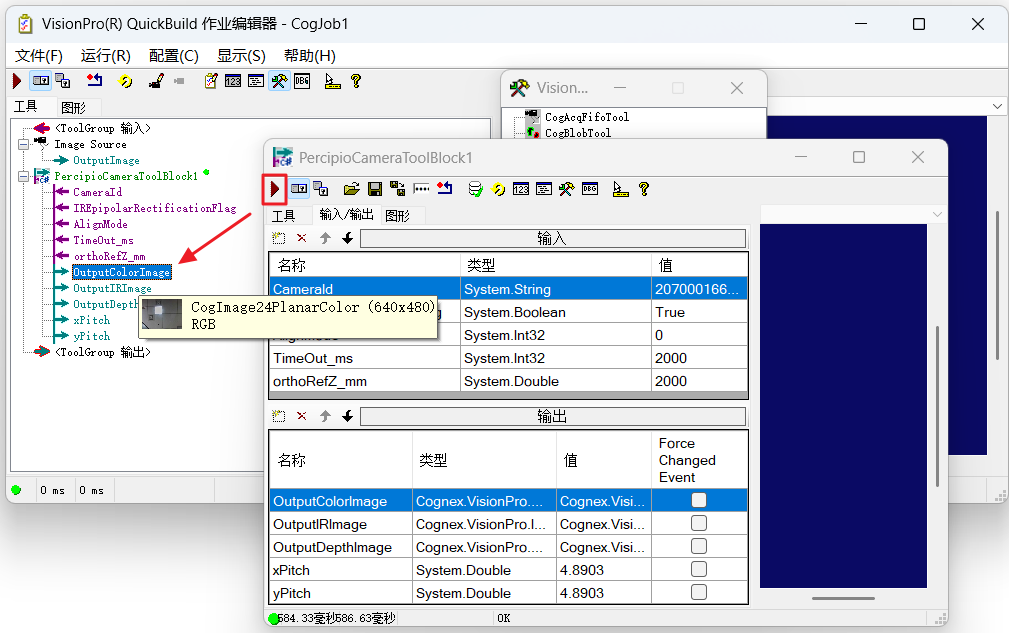
Task: Select OutputImage under Image Source
Action: click(106, 160)
